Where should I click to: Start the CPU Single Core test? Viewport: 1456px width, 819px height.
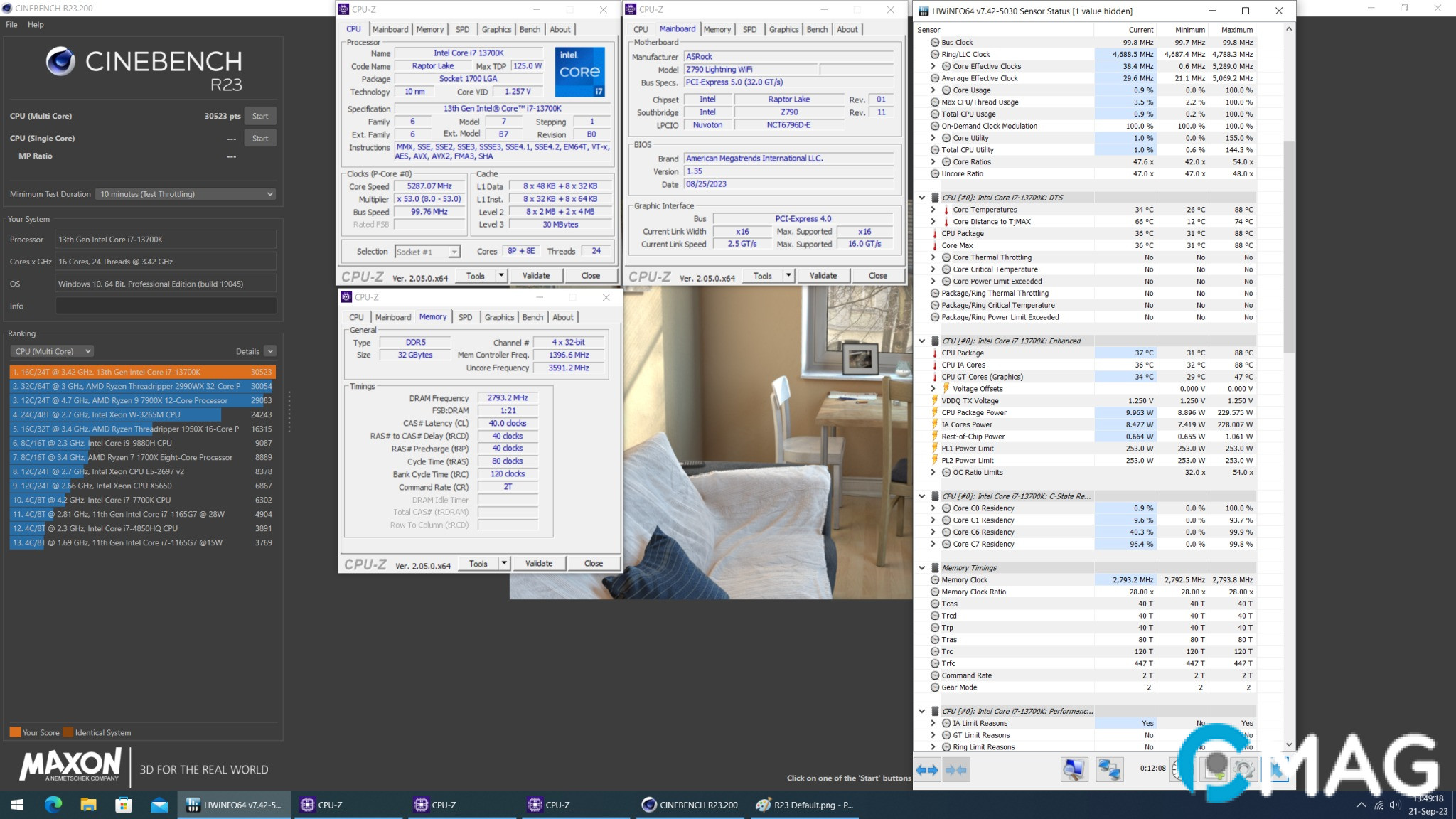click(260, 138)
